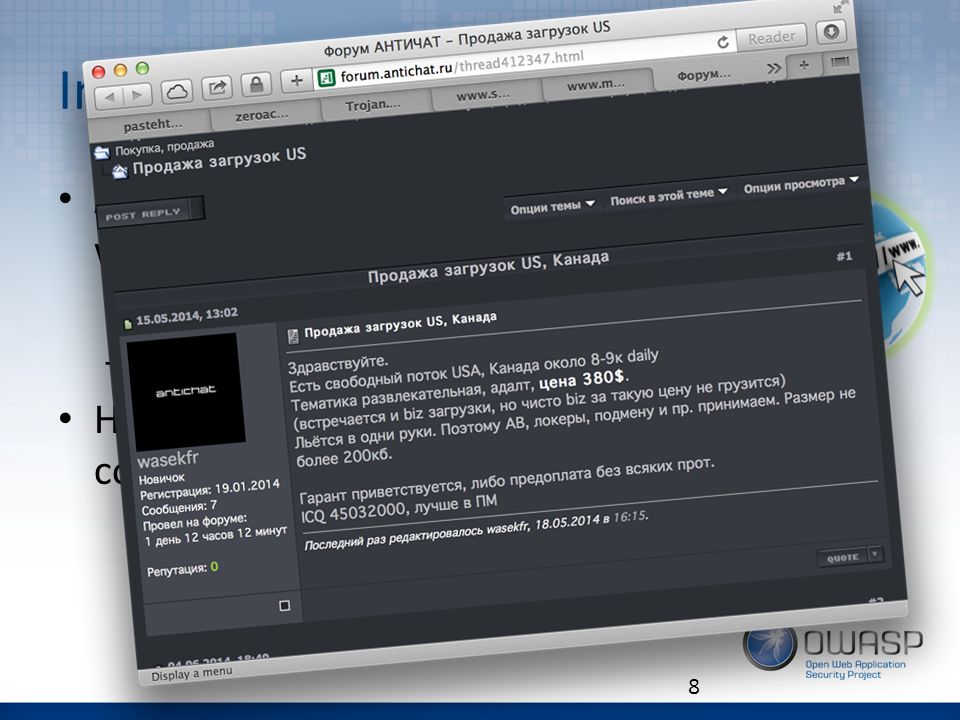The image size is (960, 720).
Task: Show hidden tabs with the double chevron
Action: [774, 68]
